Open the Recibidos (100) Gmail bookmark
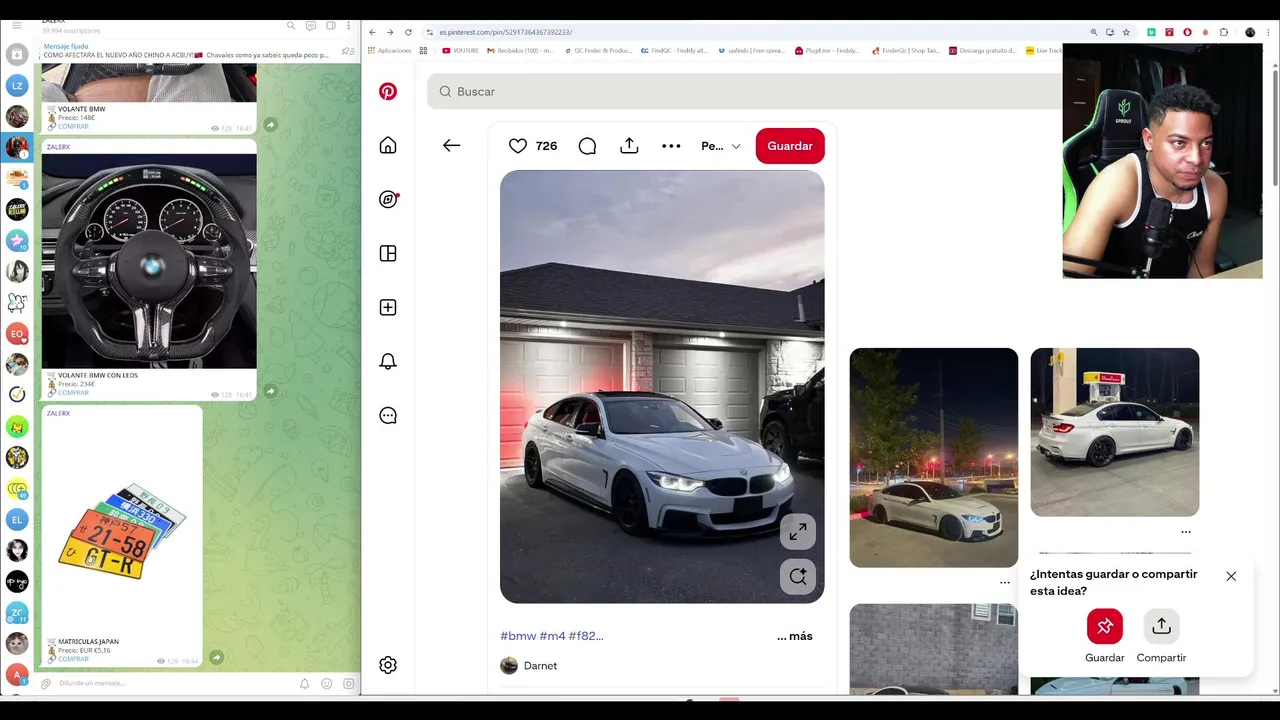Screen dimensions: 1280x720 [521, 50]
